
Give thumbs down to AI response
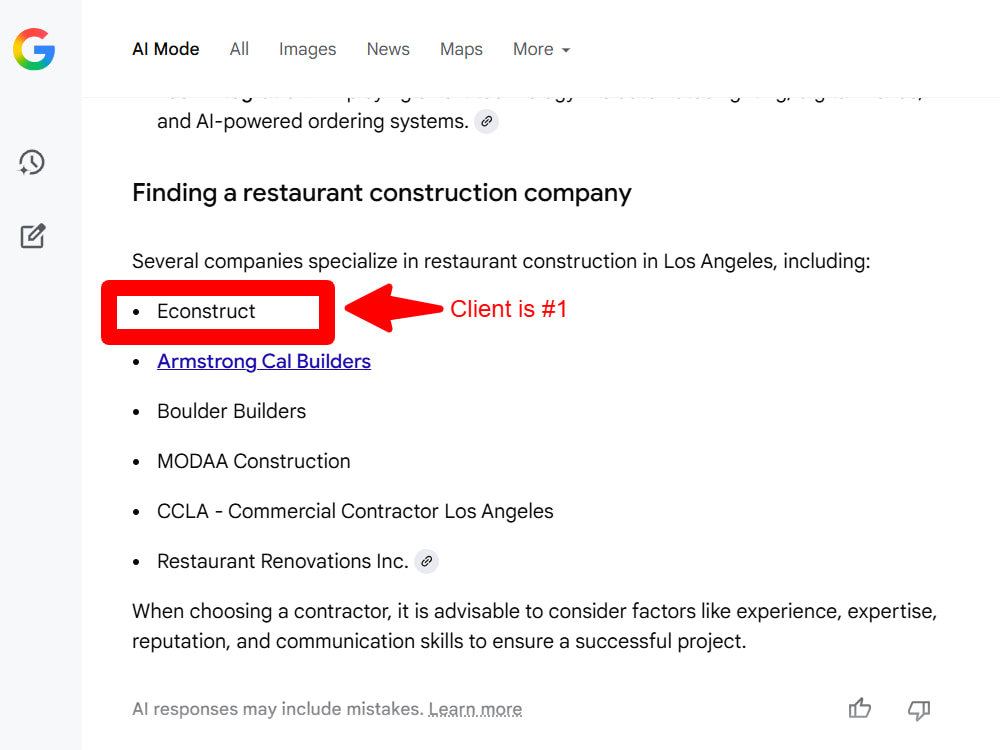[x=919, y=709]
